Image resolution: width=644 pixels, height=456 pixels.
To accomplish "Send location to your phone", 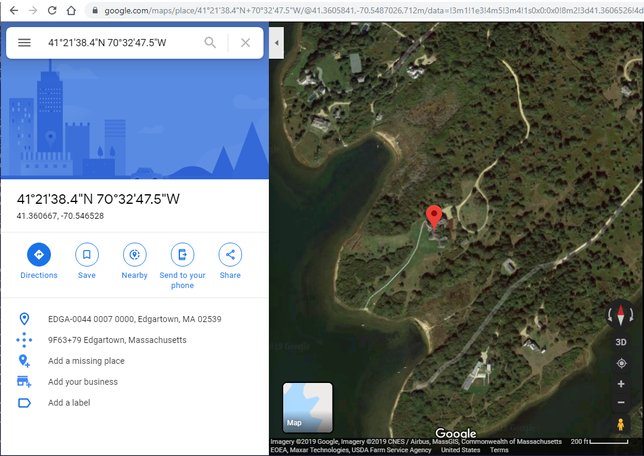I will (x=182, y=265).
